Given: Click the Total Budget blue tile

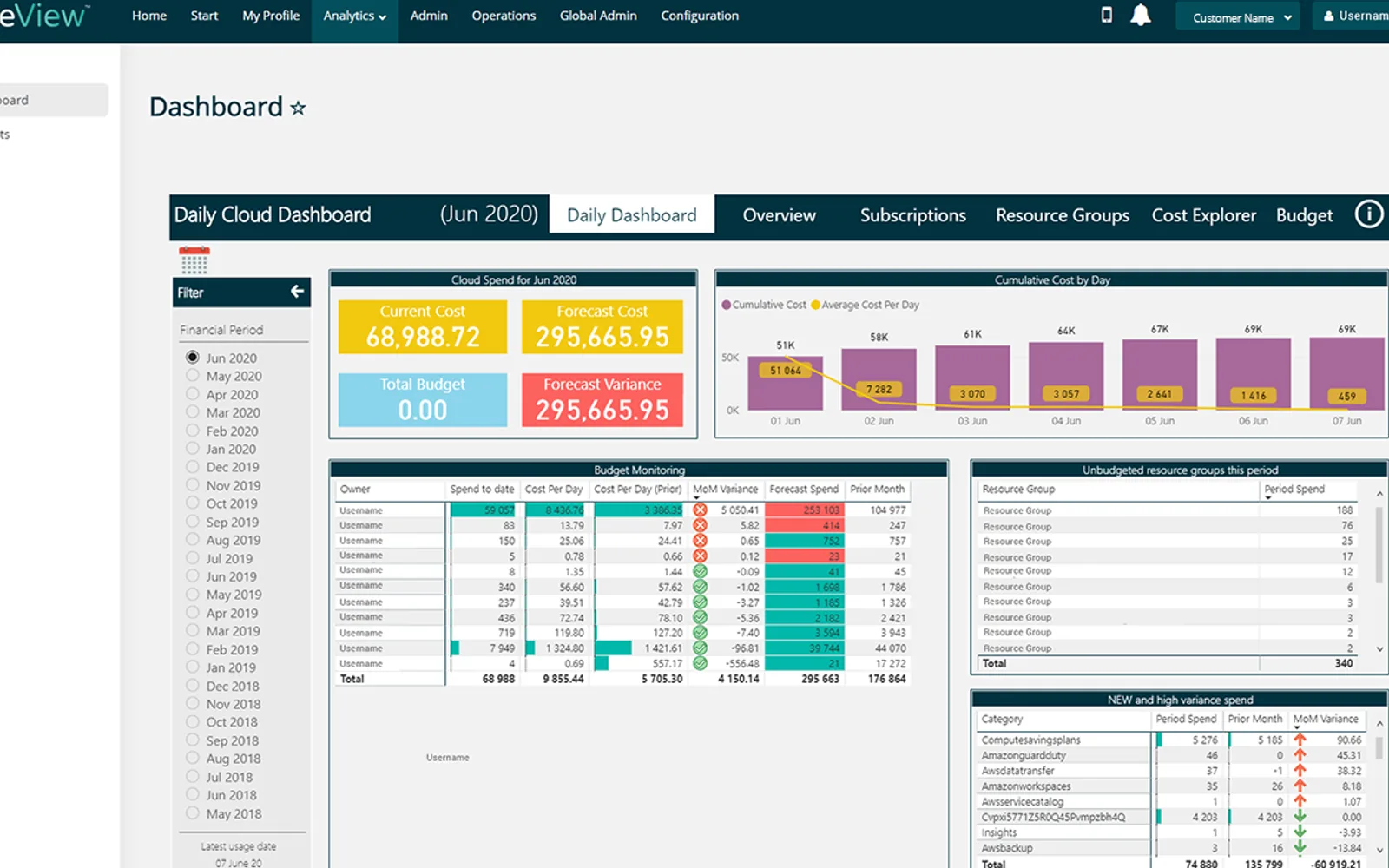Looking at the screenshot, I should (x=423, y=399).
